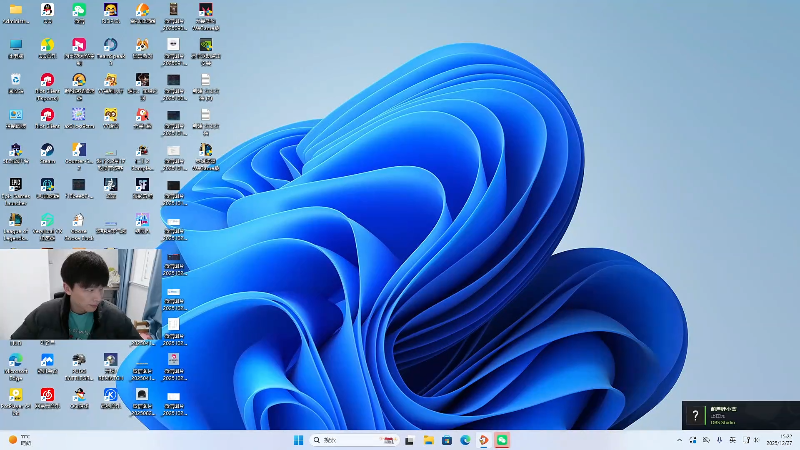Open the Recycle Bin desktop icon

(15, 80)
